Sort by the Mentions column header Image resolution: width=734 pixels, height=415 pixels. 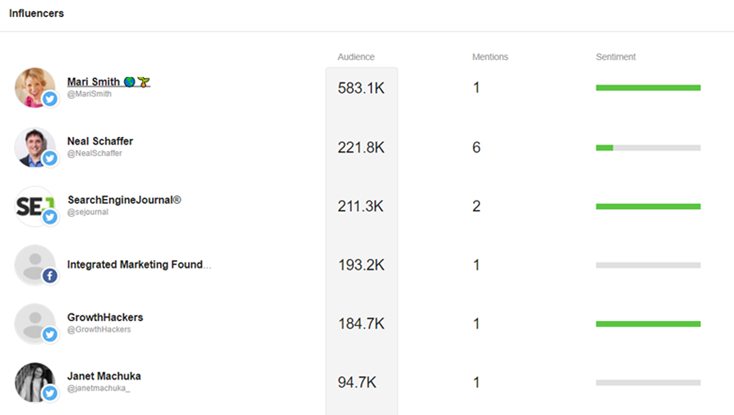(x=490, y=57)
